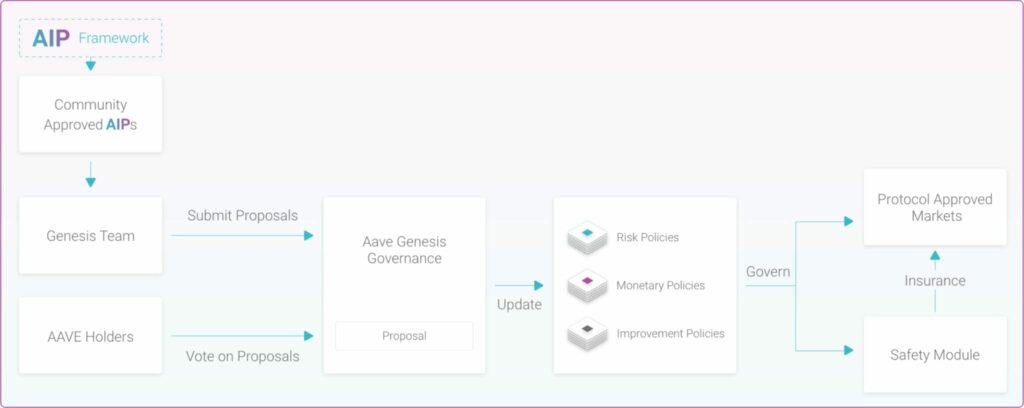This screenshot has width=1024, height=408.
Task: Click the AAVE Holders box
Action: pyautogui.click(x=91, y=336)
